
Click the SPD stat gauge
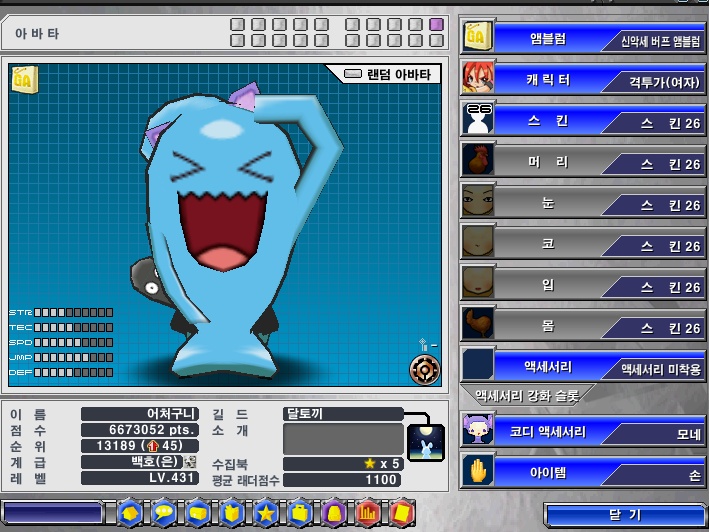tap(73, 342)
